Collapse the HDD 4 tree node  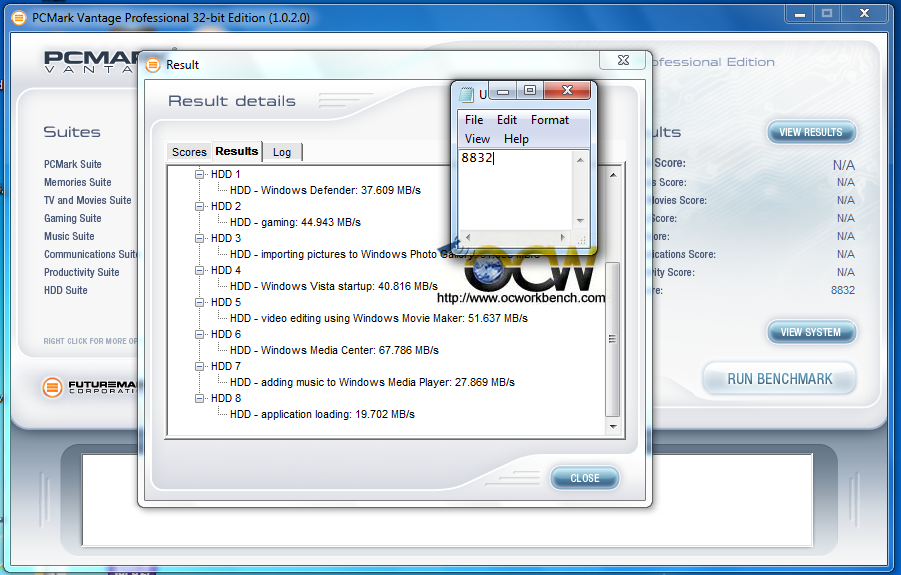click(x=199, y=271)
